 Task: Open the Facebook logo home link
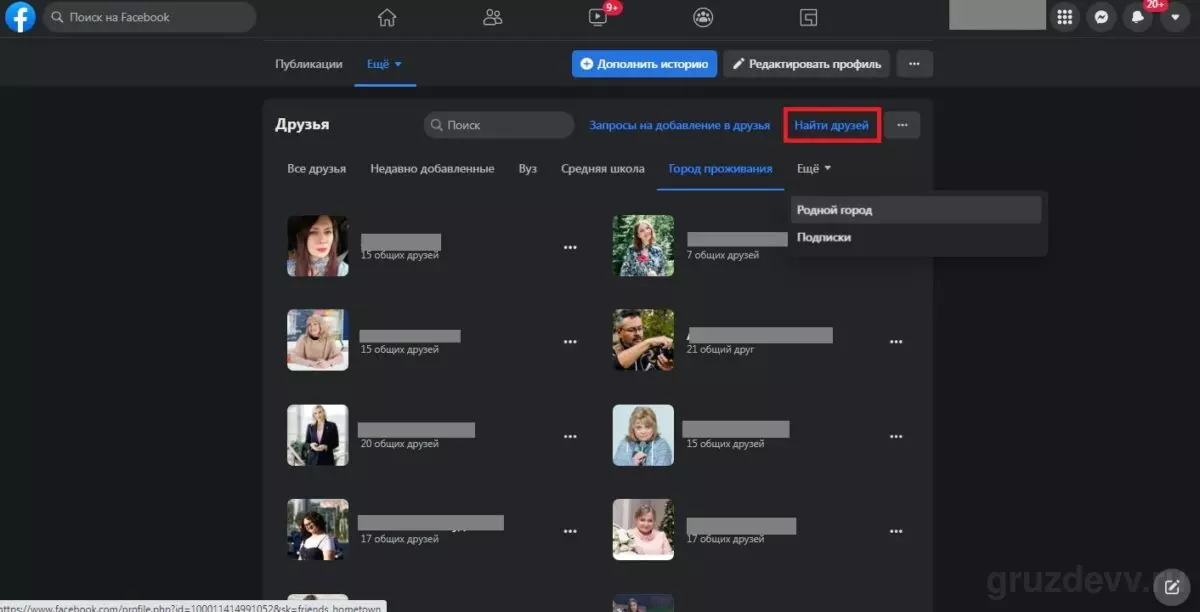[20, 17]
